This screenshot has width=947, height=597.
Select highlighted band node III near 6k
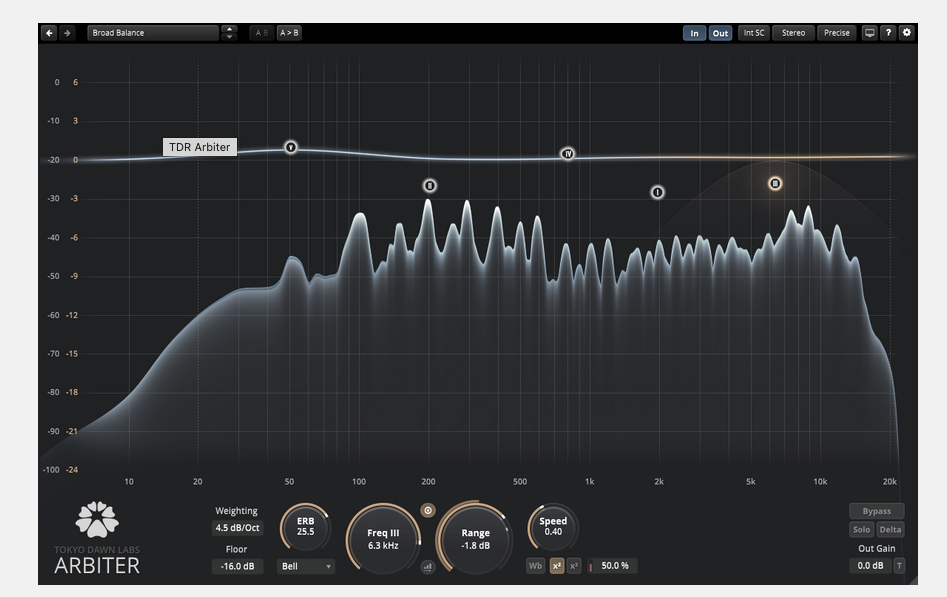[x=775, y=184]
